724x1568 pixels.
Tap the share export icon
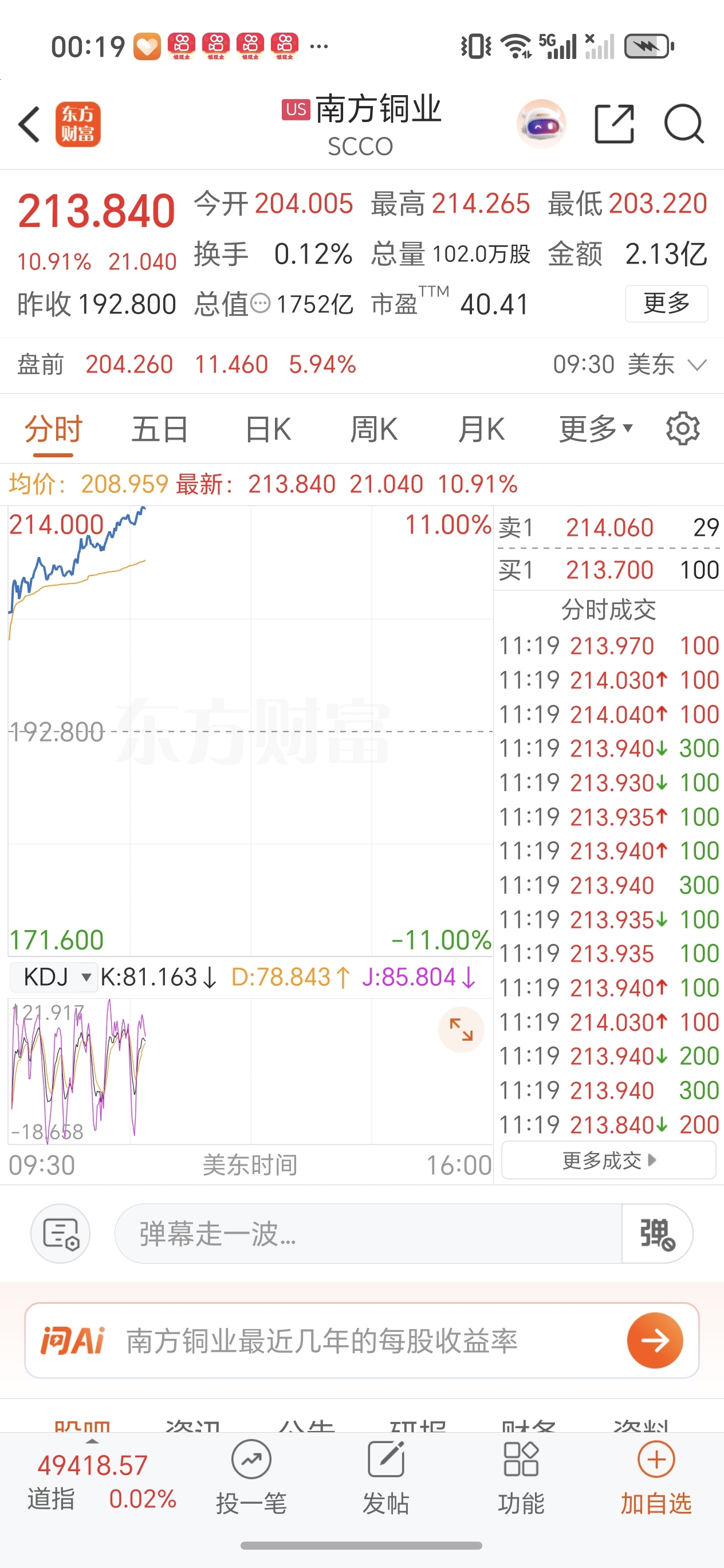tap(614, 124)
